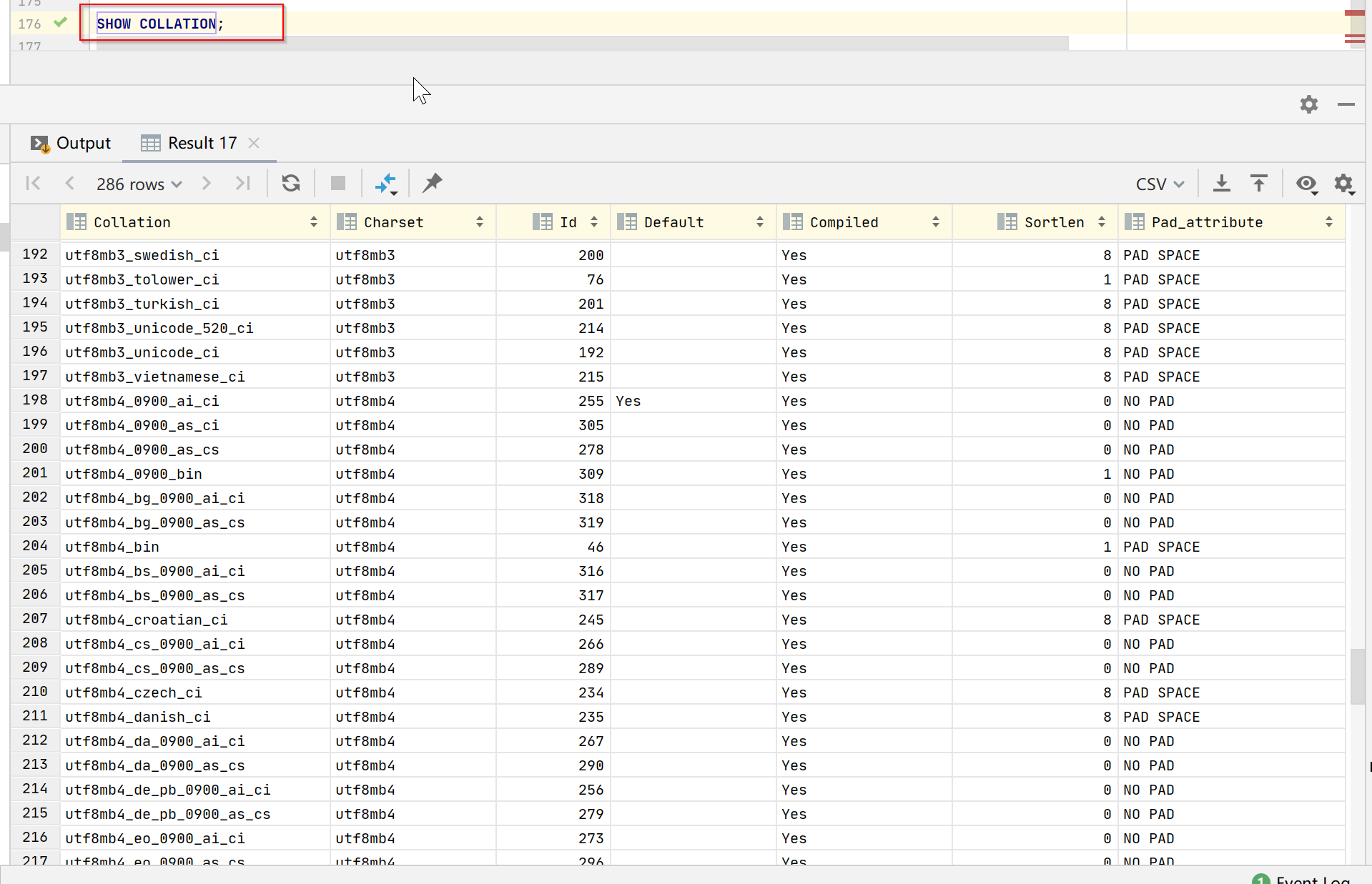The width and height of the screenshot is (1372, 884).
Task: Sort by the Compiled column
Action: [864, 222]
